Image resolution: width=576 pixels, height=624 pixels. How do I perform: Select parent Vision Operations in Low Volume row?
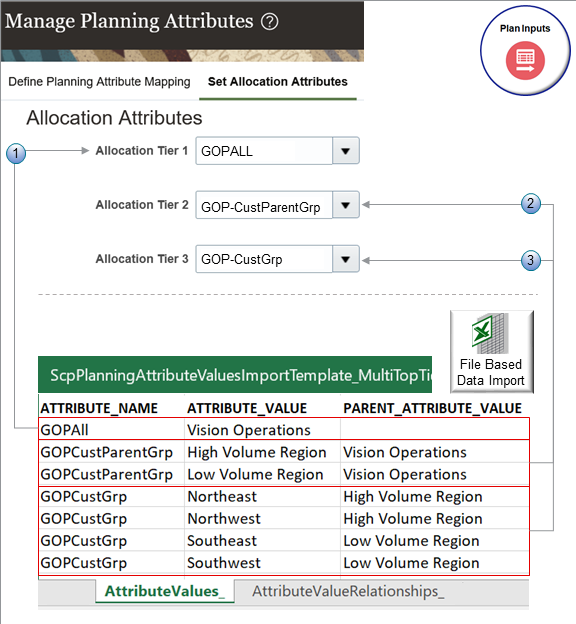click(x=435, y=474)
